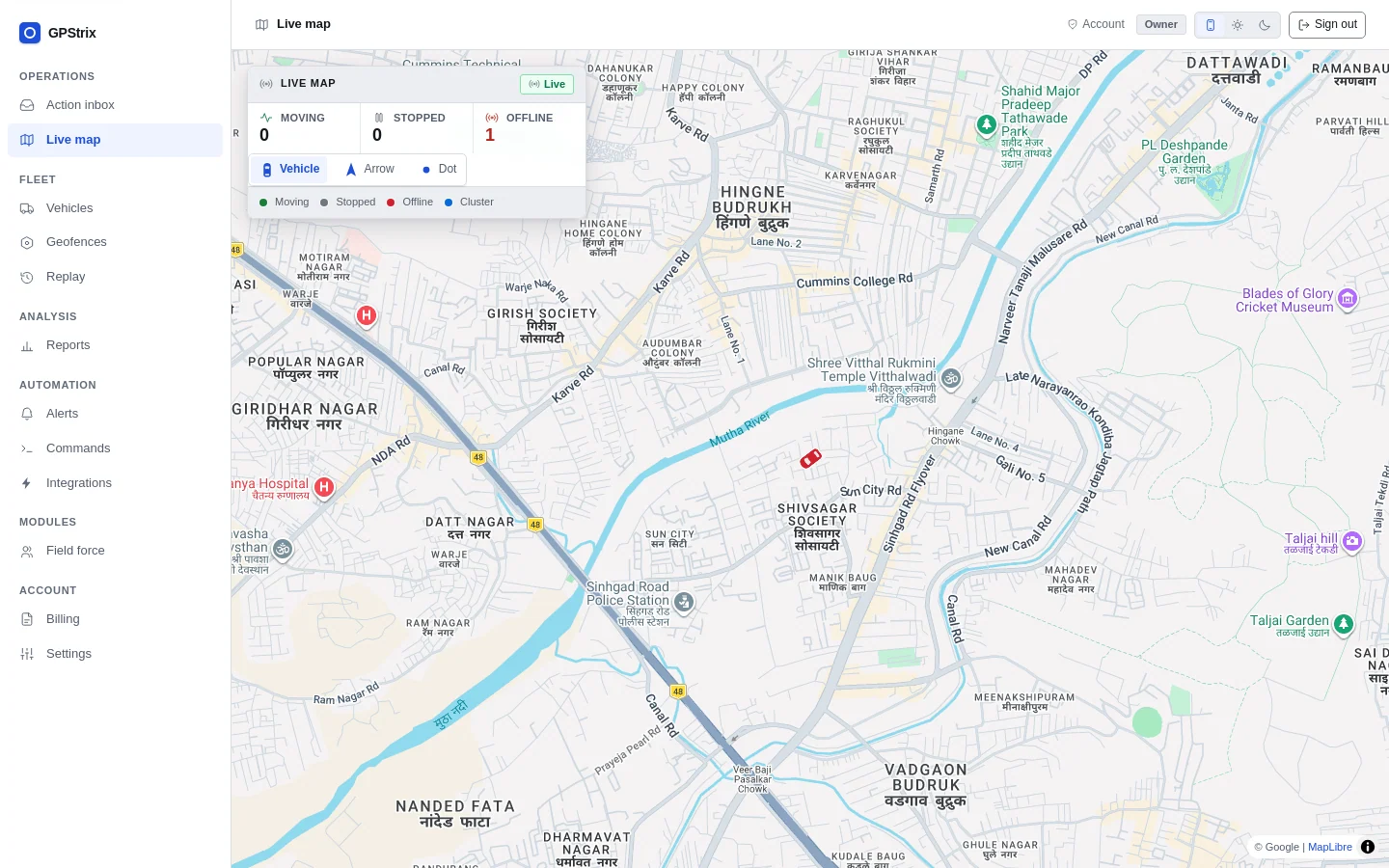
Task: Click the red offline vehicle marker on map
Action: point(811,458)
